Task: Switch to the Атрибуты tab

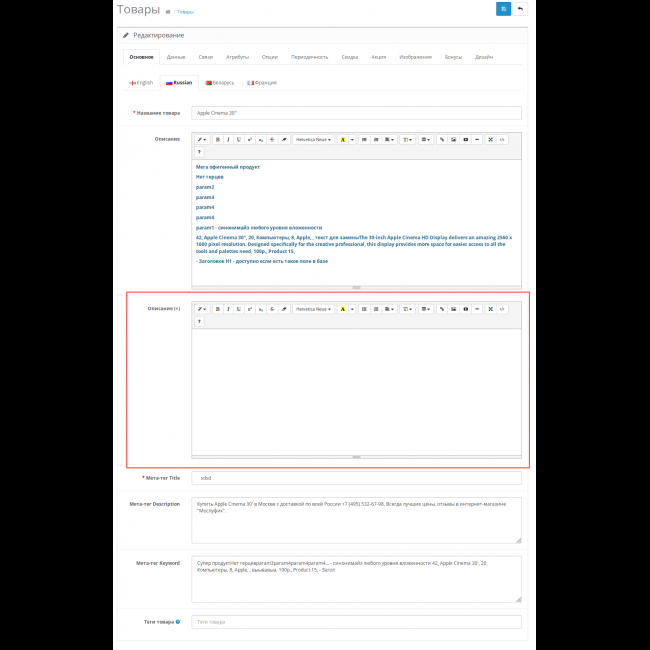Action: click(x=237, y=57)
